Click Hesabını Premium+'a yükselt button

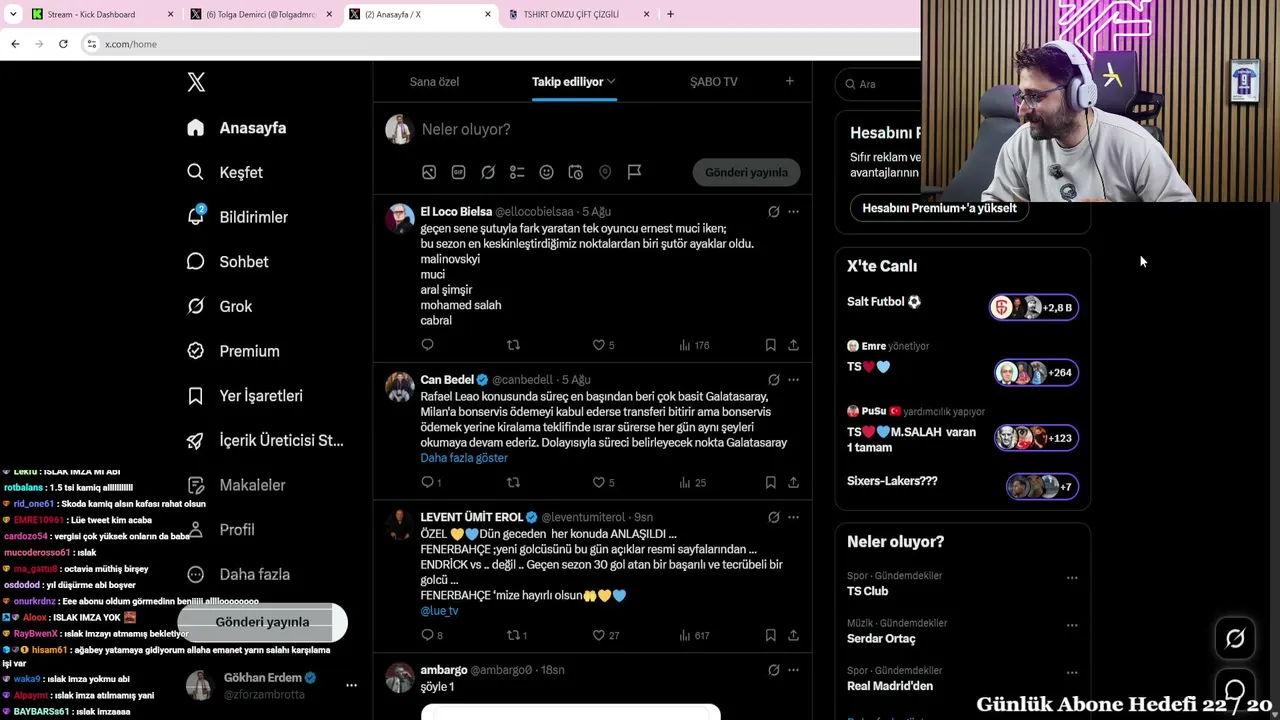click(x=939, y=208)
